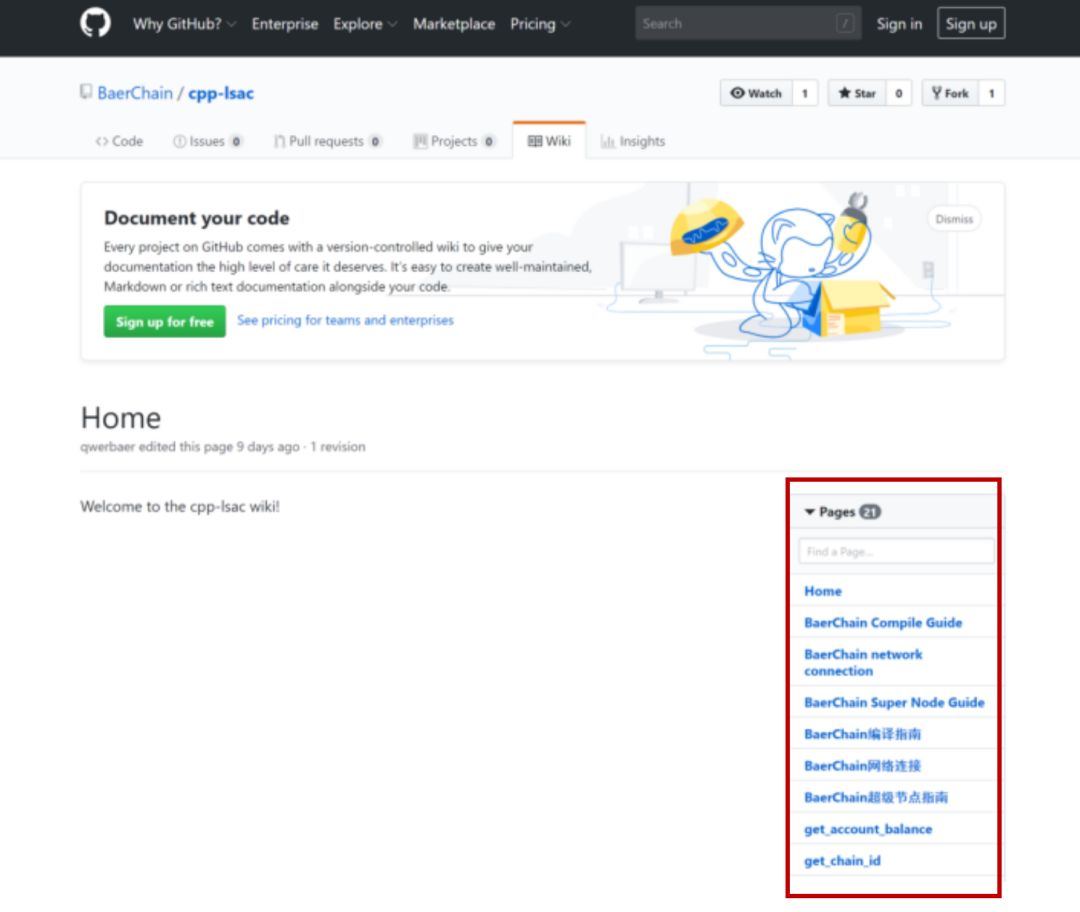Open forks count next to Fork

(x=992, y=93)
